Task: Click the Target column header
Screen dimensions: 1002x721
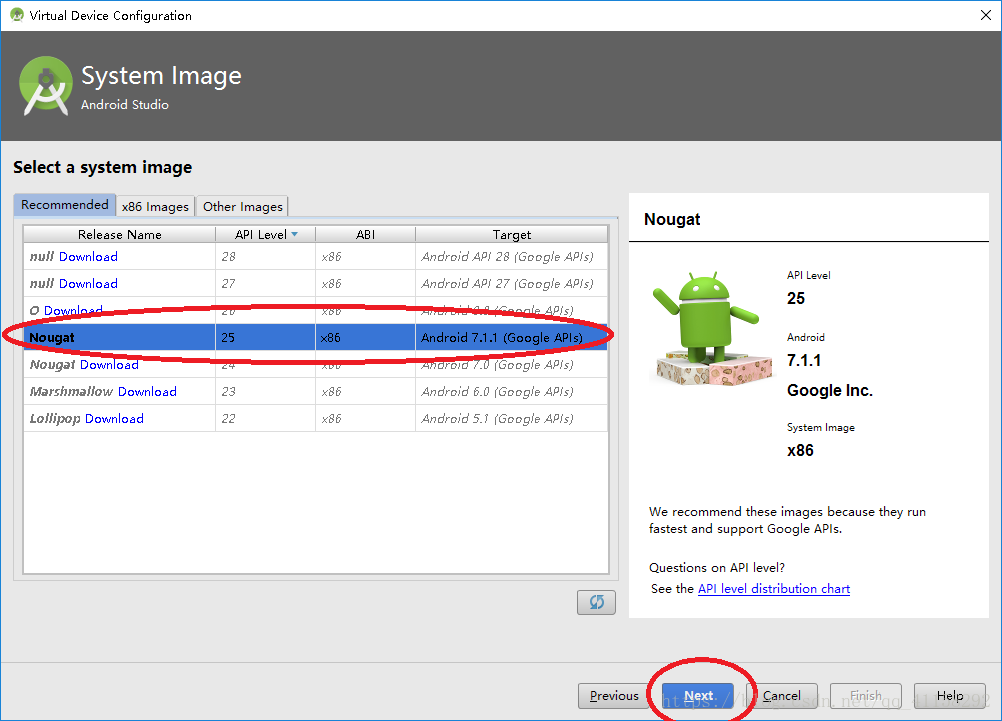Action: pyautogui.click(x=511, y=235)
